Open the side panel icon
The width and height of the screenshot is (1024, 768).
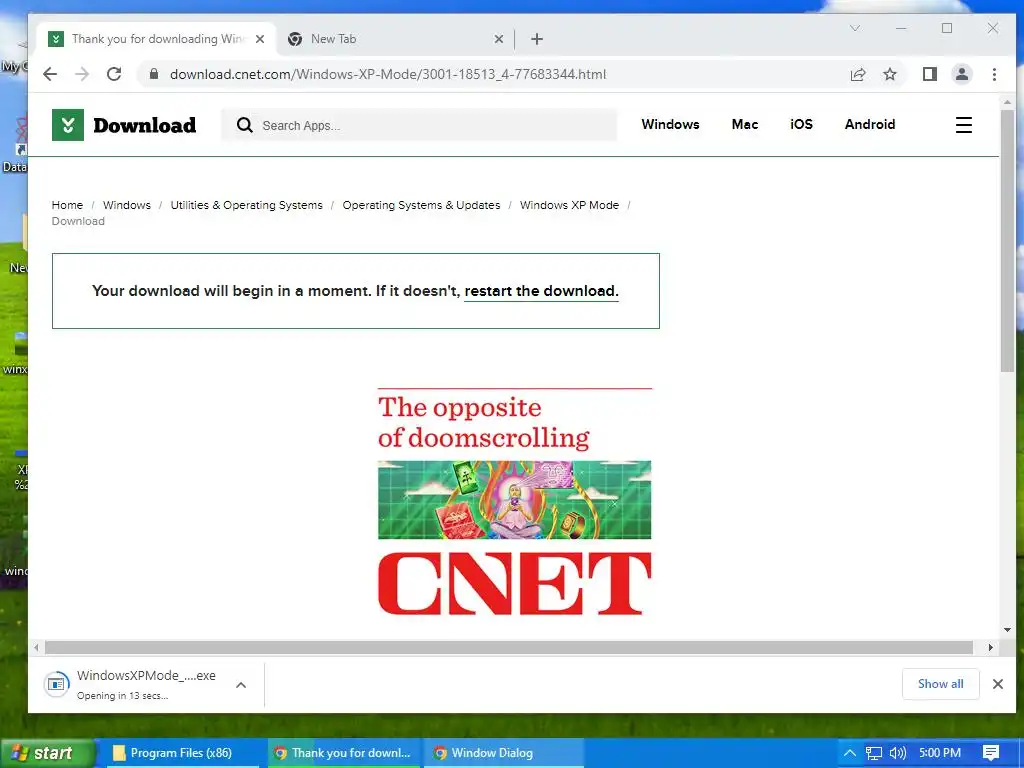pos(930,74)
